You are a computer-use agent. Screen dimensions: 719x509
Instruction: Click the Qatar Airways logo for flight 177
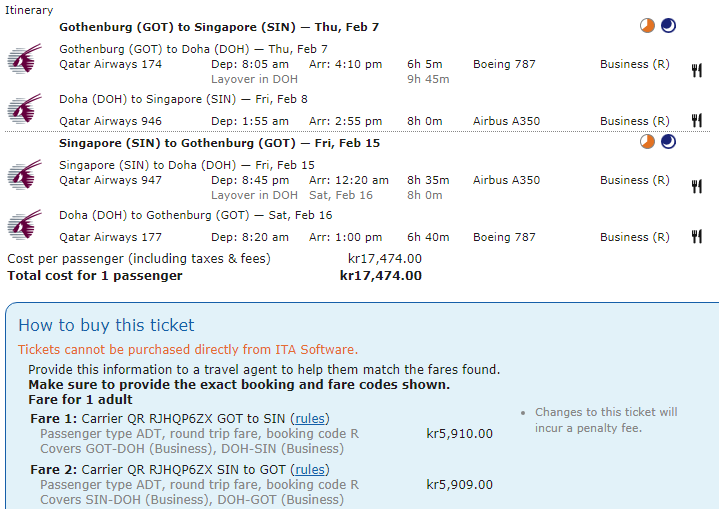(x=24, y=225)
